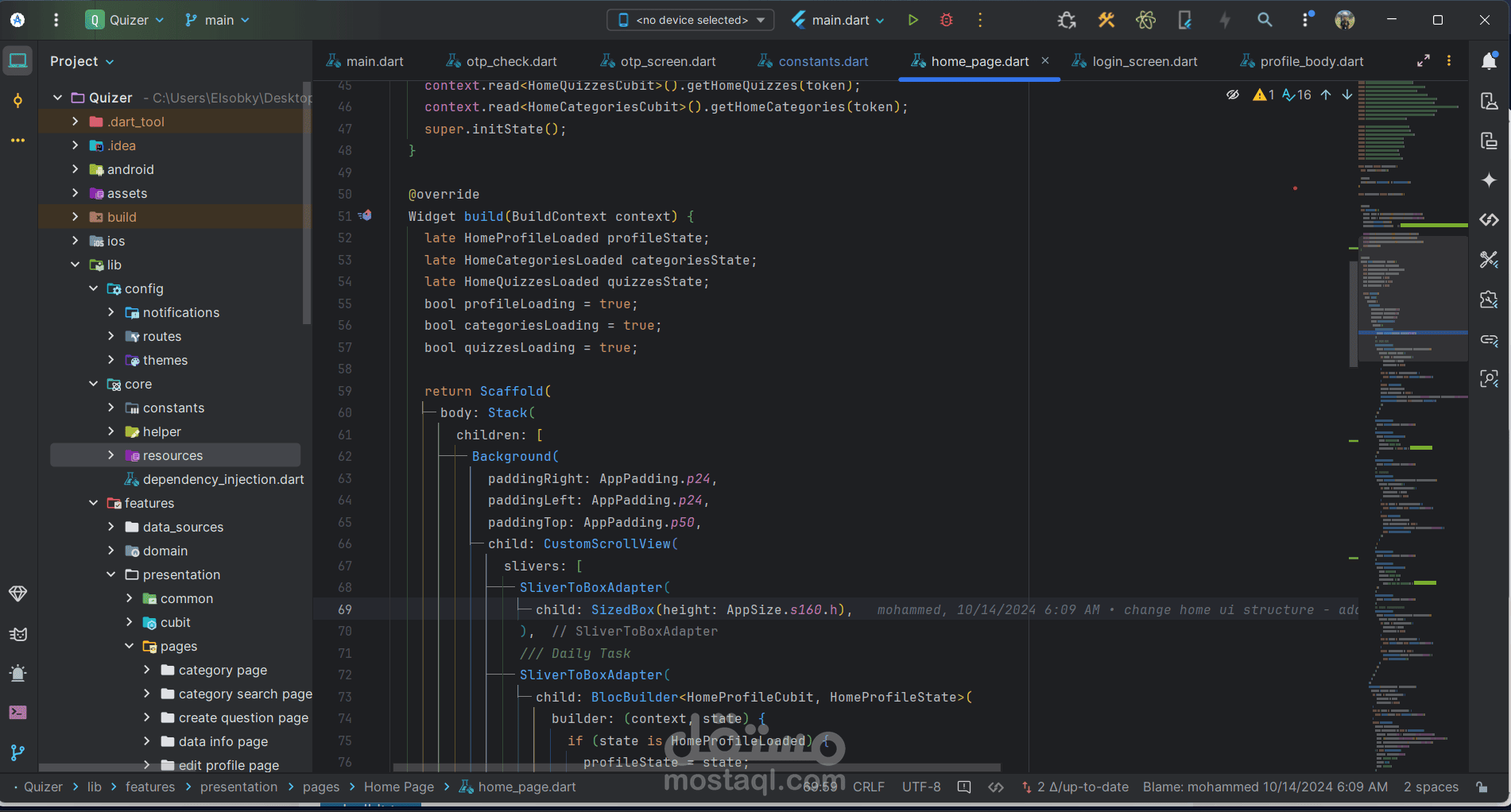Viewport: 1511px width, 812px height.
Task: Open the Notifications bell panel
Action: (1489, 60)
